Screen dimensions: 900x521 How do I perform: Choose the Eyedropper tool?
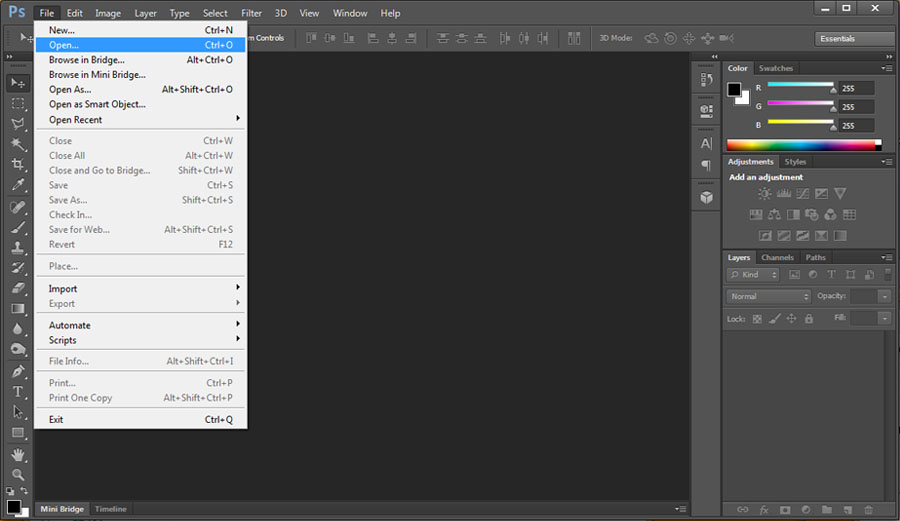pyautogui.click(x=17, y=185)
